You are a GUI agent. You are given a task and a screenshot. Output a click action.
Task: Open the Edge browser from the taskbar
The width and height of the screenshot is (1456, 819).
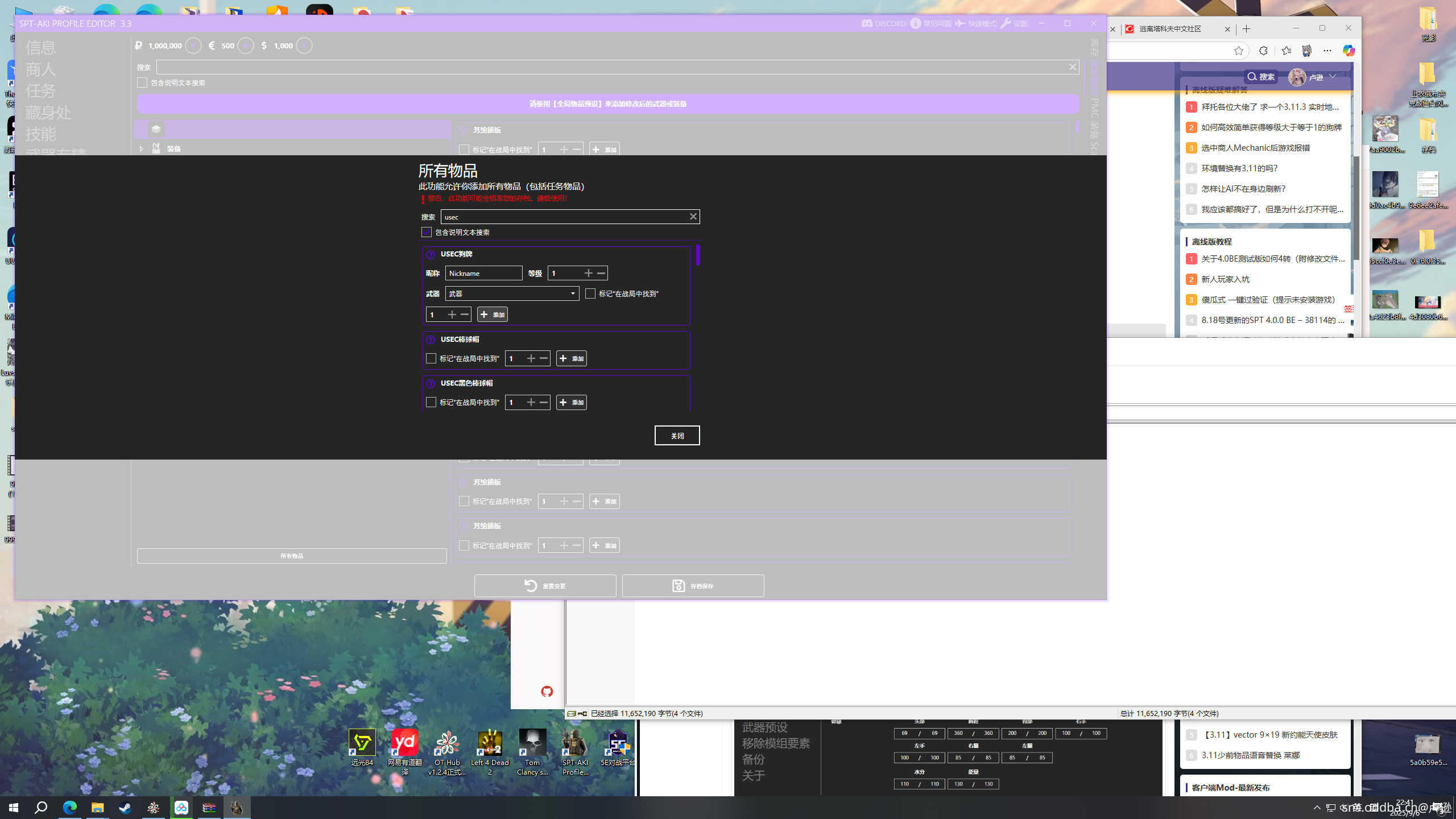pyautogui.click(x=69, y=807)
